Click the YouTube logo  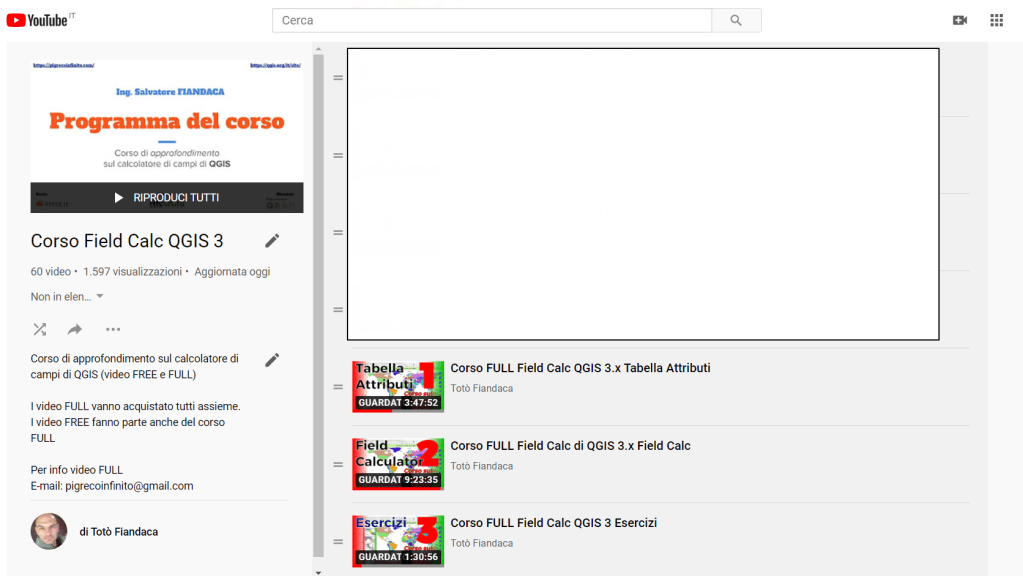(40, 20)
